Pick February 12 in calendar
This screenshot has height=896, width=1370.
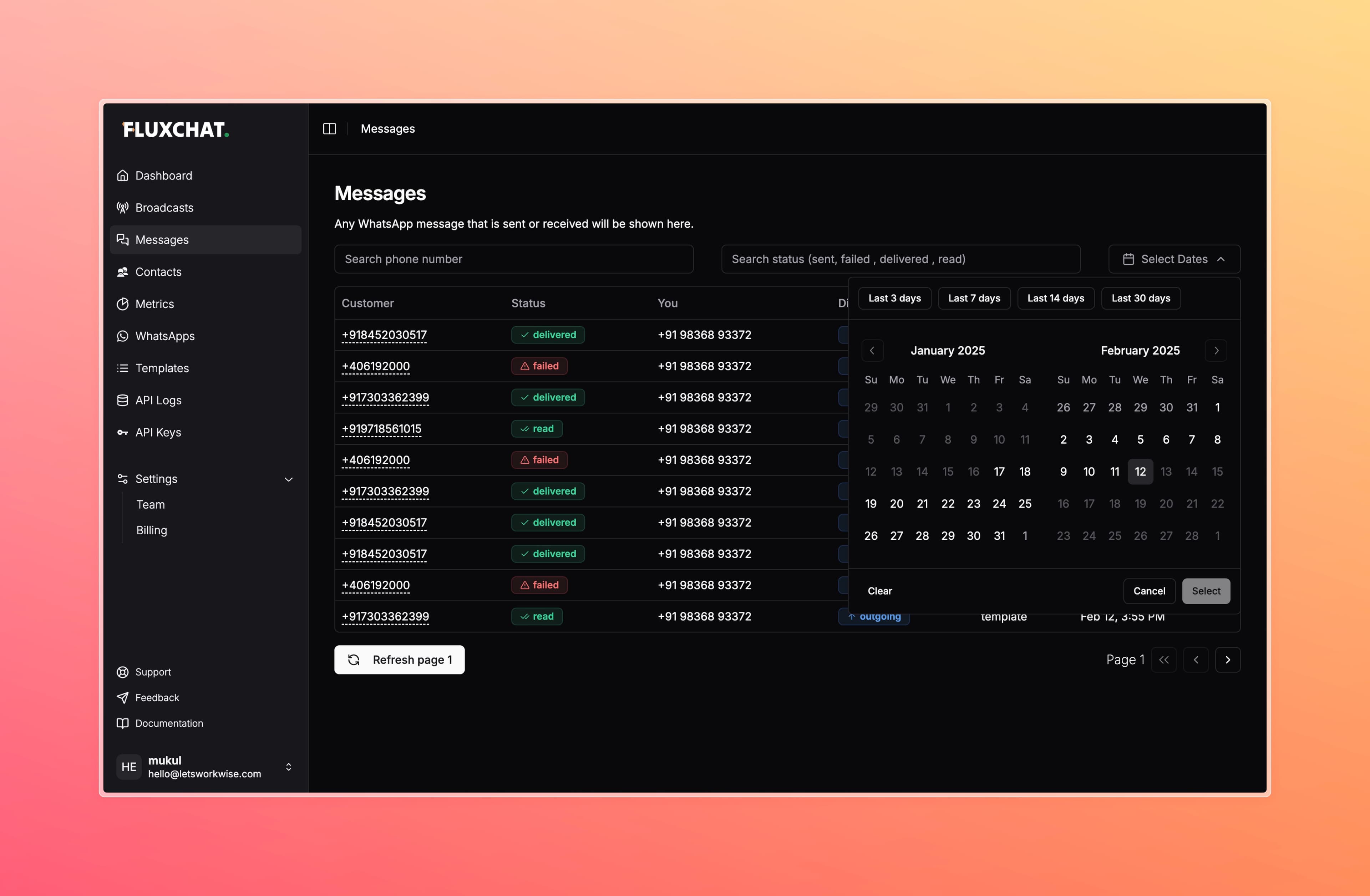tap(1140, 472)
